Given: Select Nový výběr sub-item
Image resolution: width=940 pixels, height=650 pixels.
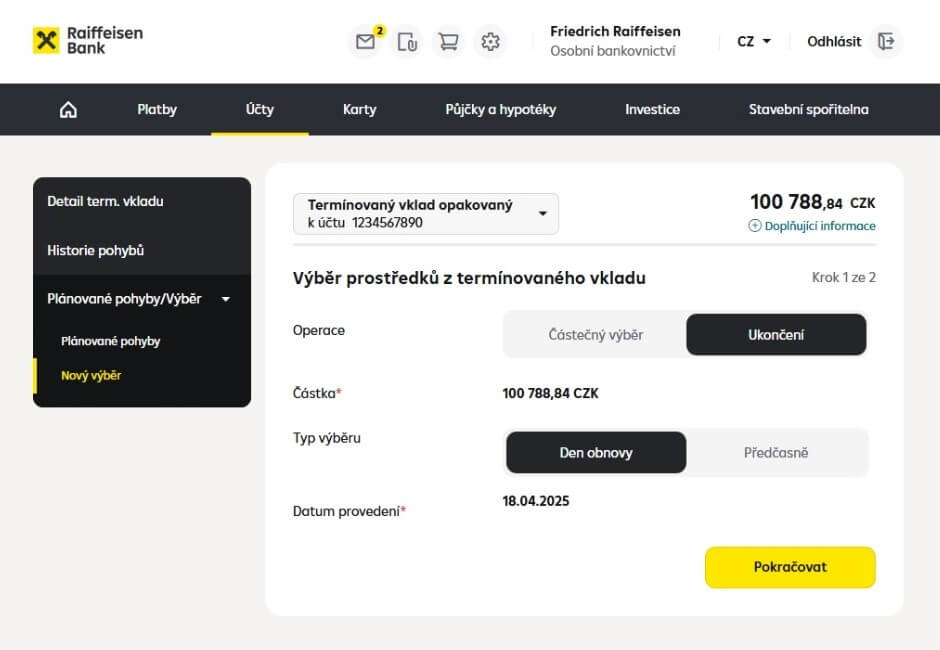Looking at the screenshot, I should coord(91,375).
